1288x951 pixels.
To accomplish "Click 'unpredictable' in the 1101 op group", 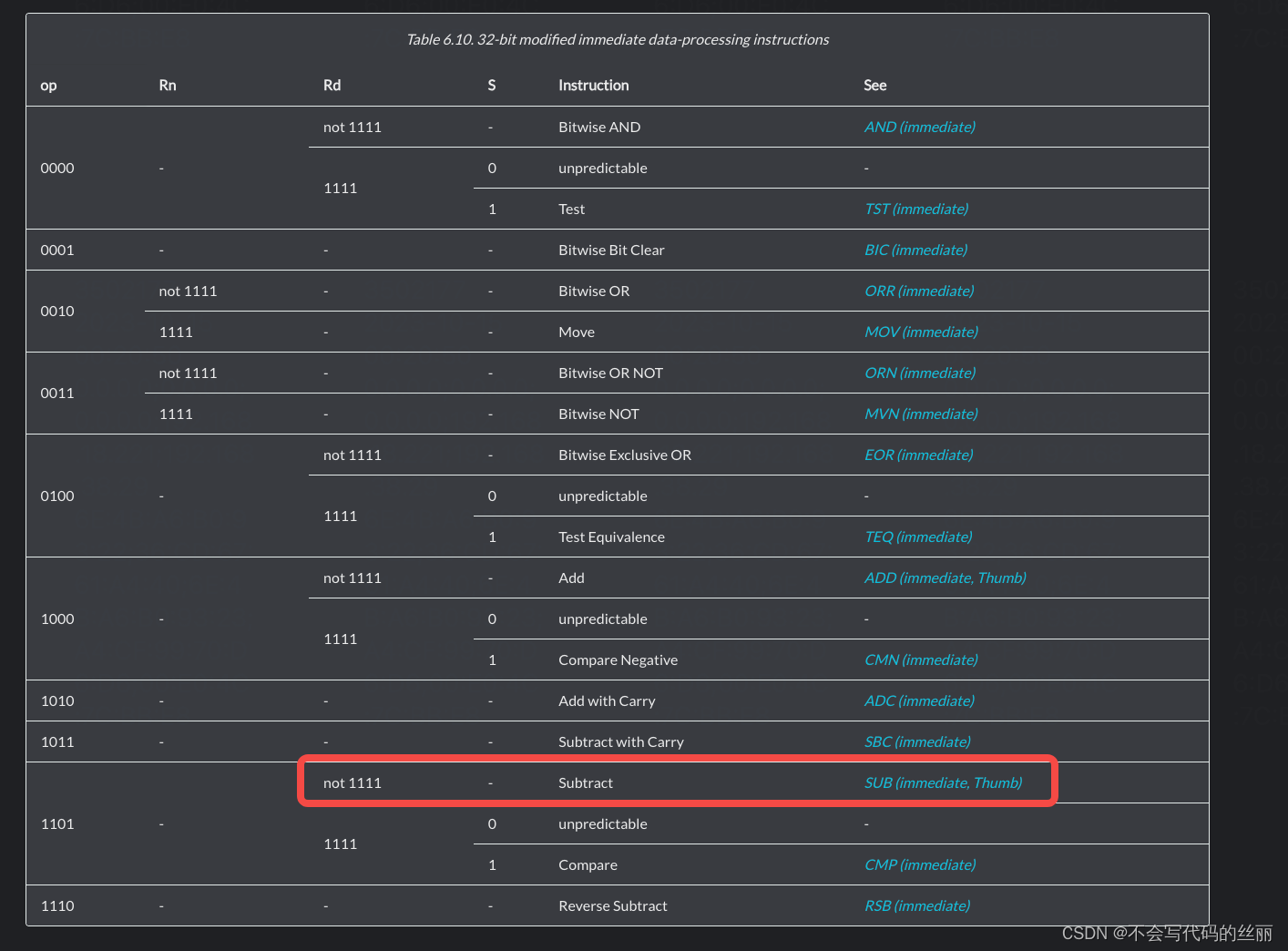I will point(603,824).
